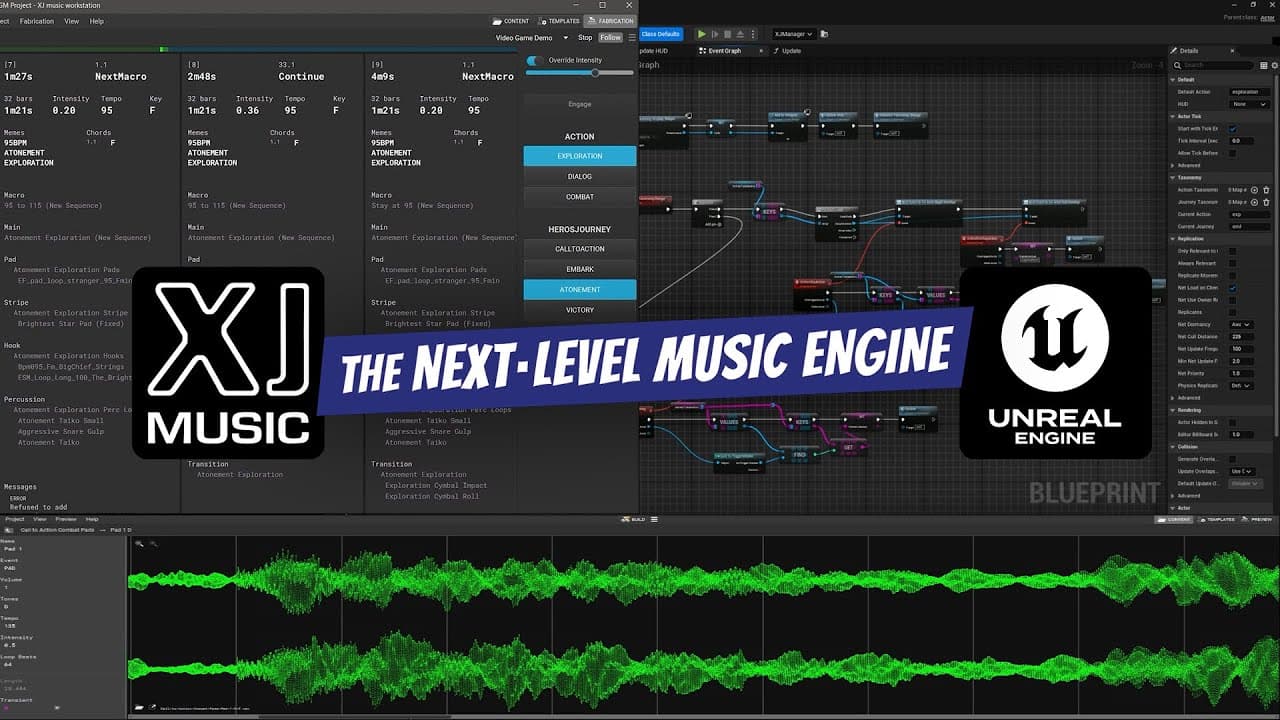This screenshot has width=1280, height=720.
Task: Collapse the Rendering section
Action: pyautogui.click(x=1173, y=410)
